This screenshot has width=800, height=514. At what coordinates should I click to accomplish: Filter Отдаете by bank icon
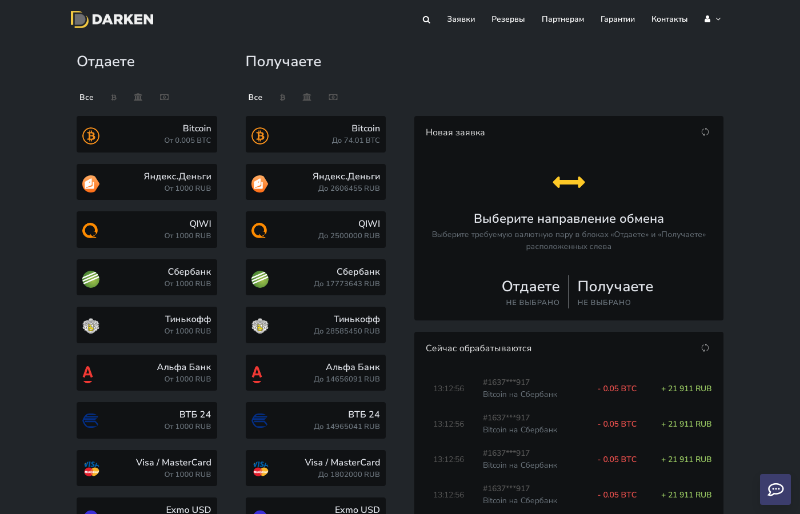point(138,97)
